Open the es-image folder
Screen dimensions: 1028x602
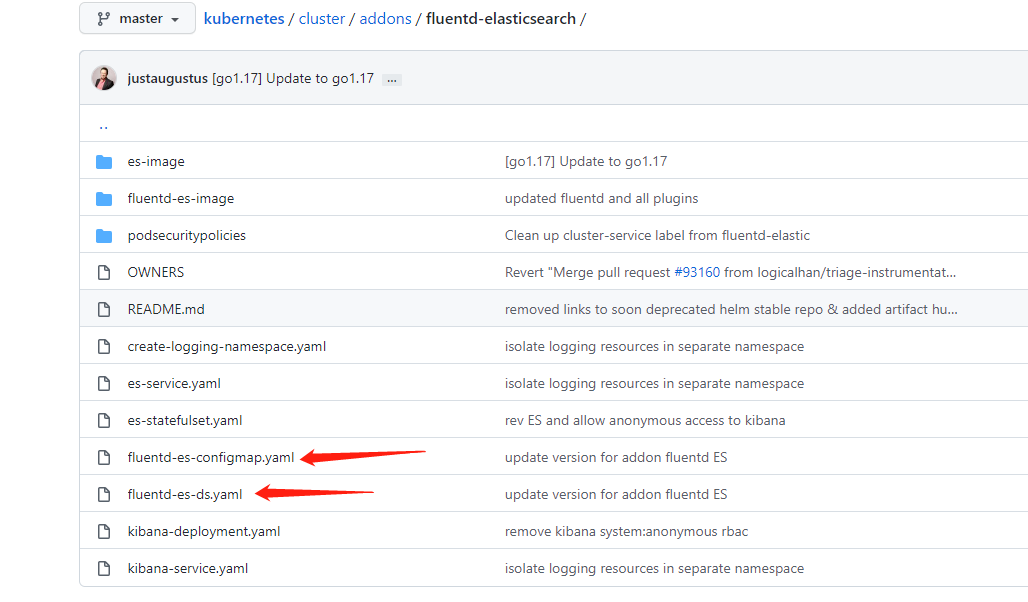coord(156,162)
